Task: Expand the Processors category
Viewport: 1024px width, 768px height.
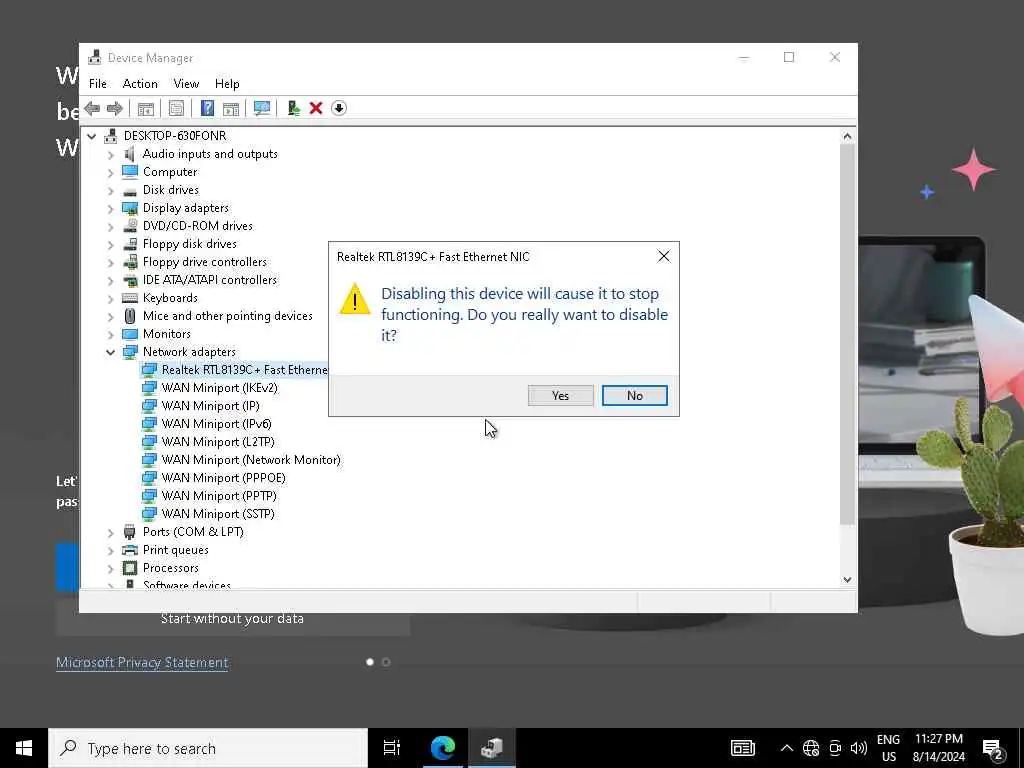Action: tap(110, 568)
